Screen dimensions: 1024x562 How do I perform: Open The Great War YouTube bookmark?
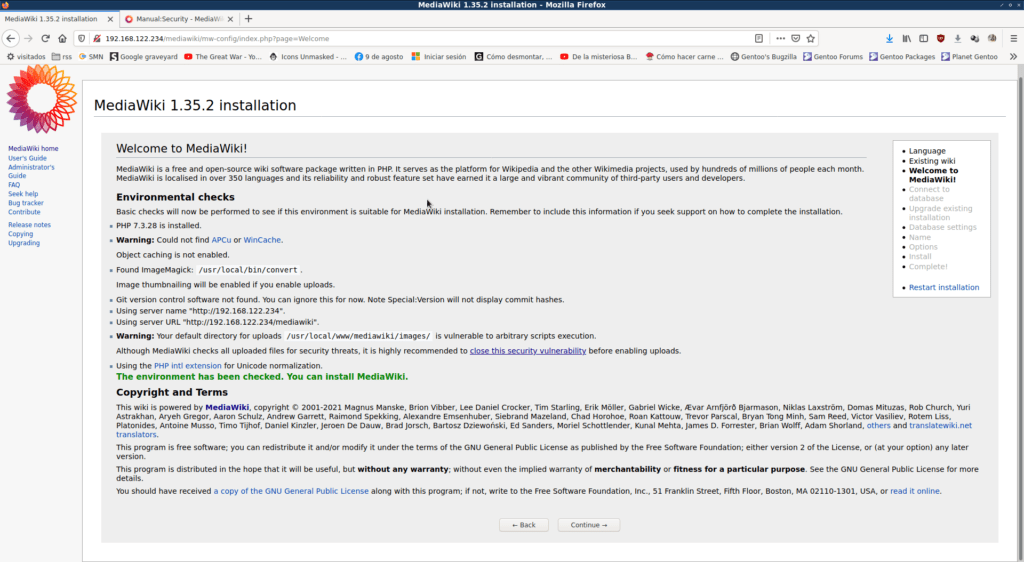[x=223, y=57]
